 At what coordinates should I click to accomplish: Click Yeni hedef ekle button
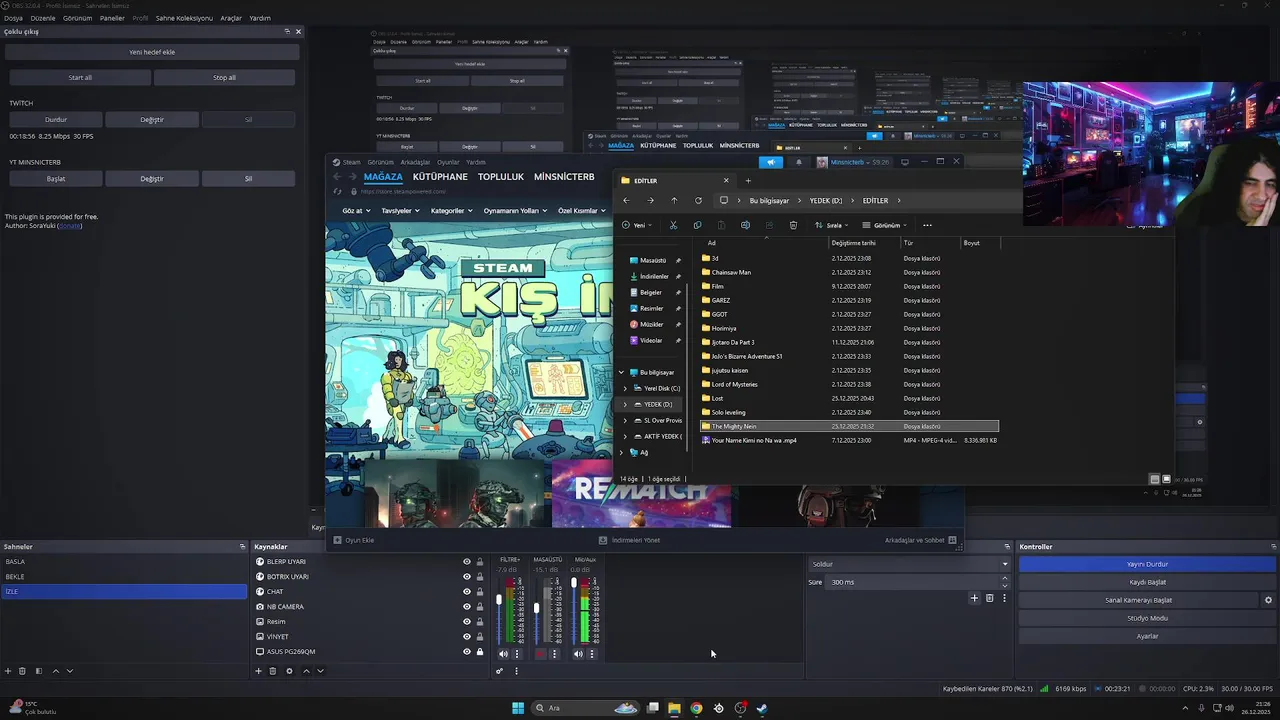tap(152, 52)
